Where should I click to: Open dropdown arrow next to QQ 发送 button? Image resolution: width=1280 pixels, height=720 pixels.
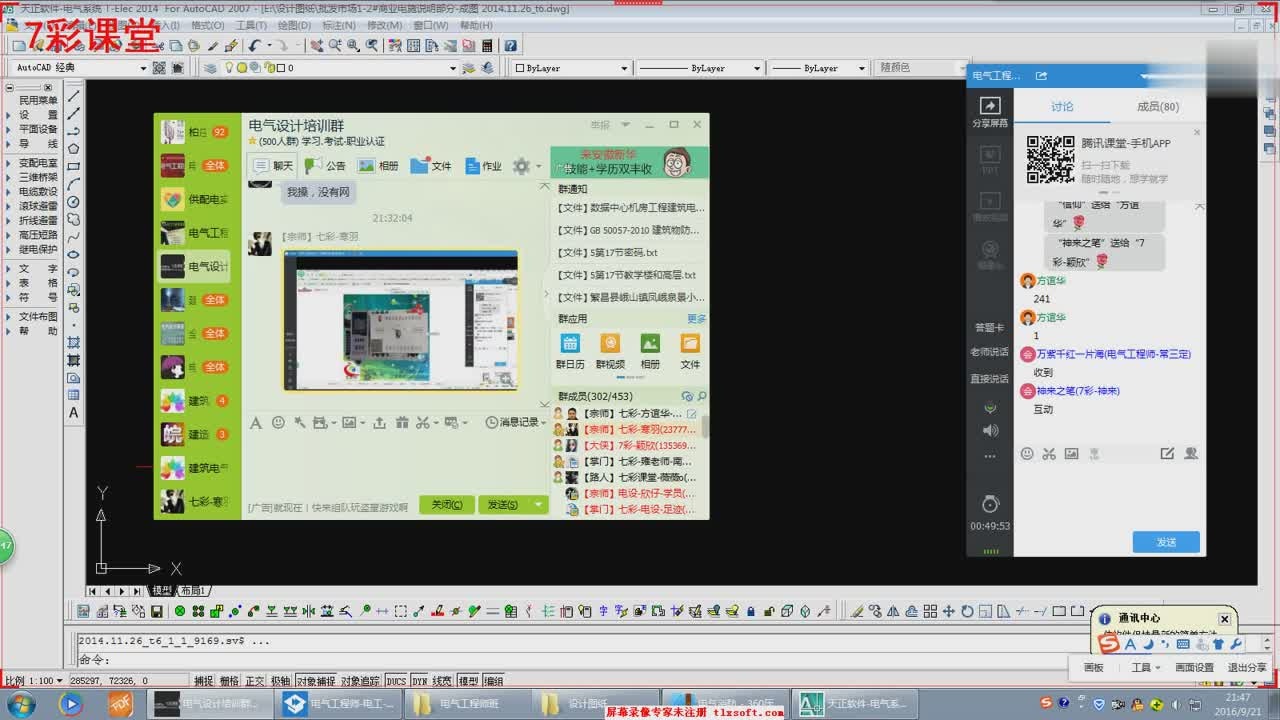pyautogui.click(x=539, y=504)
